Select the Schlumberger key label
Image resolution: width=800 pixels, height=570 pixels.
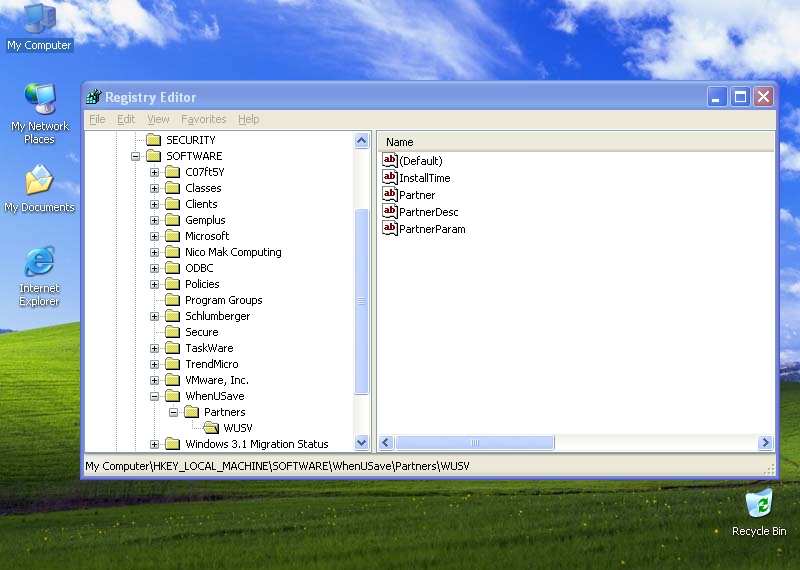(217, 316)
